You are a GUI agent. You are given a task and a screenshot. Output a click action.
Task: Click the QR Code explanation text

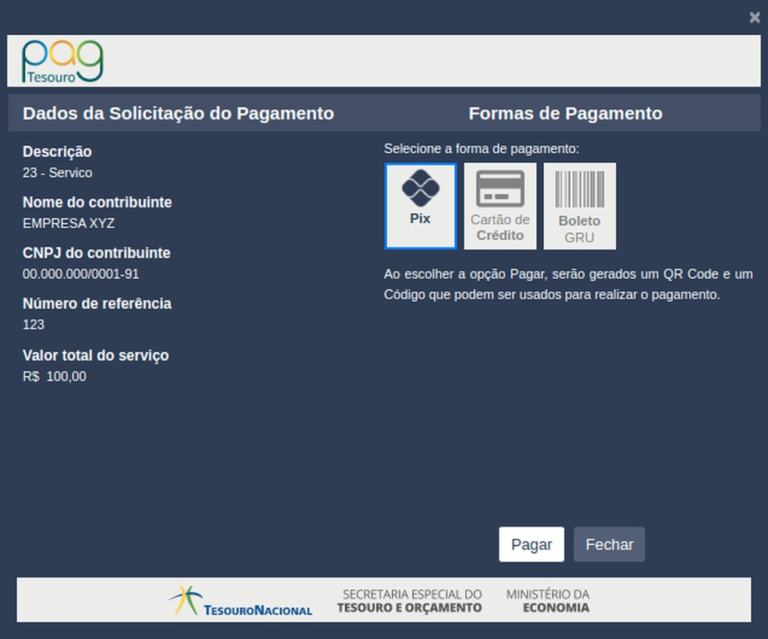point(567,285)
